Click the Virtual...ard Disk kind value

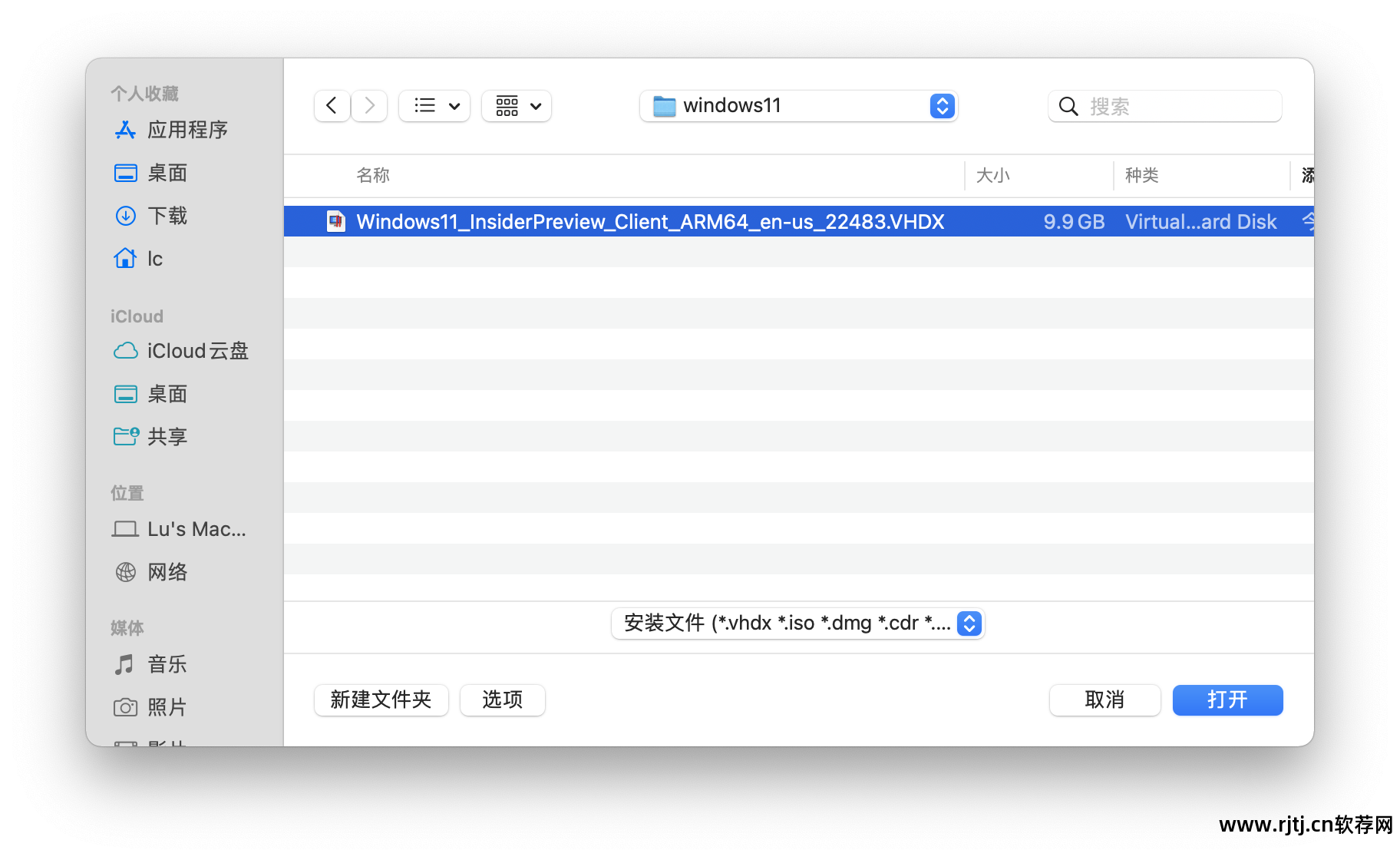(x=1200, y=222)
